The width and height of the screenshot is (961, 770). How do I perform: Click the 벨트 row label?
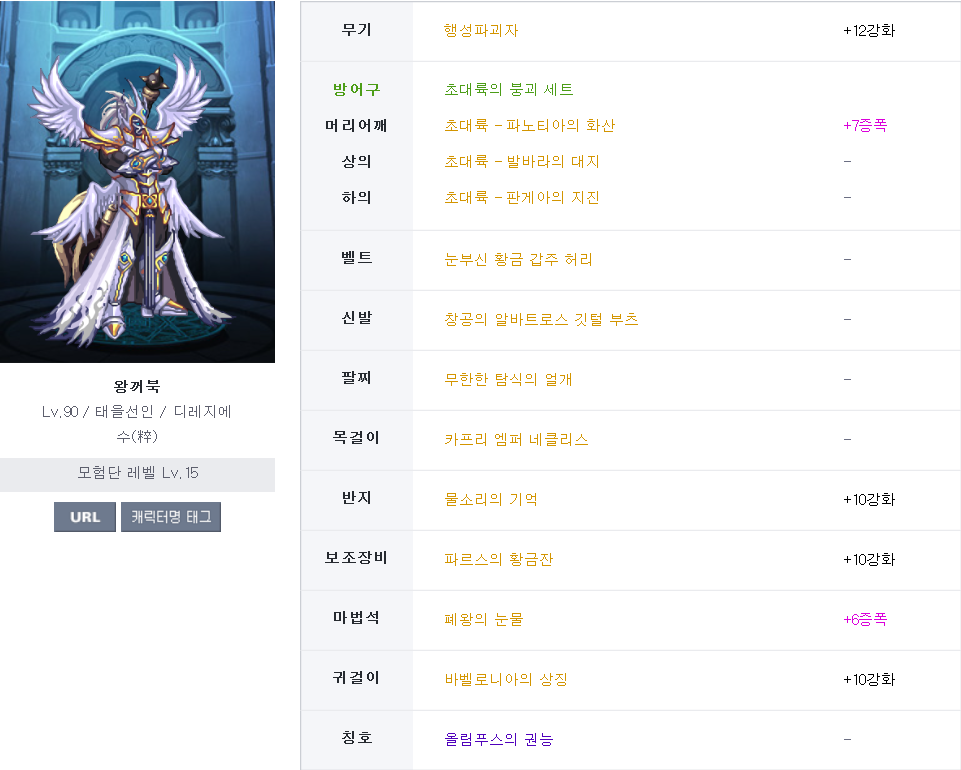pos(357,258)
